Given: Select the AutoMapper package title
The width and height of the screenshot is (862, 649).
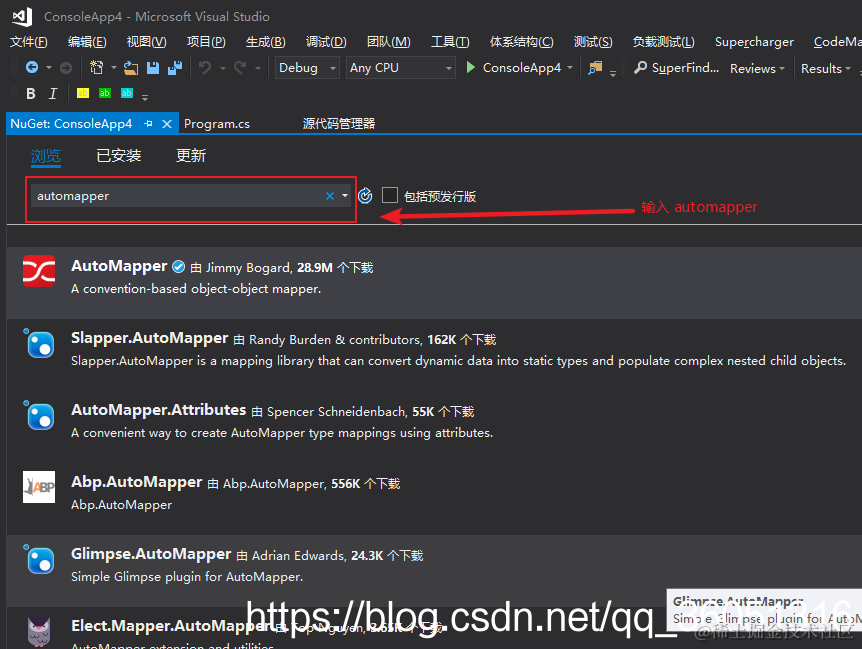Looking at the screenshot, I should pyautogui.click(x=119, y=266).
